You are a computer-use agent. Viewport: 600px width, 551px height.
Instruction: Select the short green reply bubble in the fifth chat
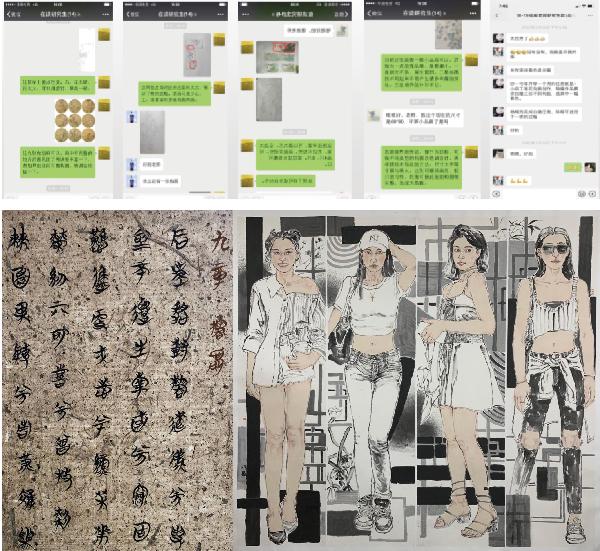pos(573,167)
